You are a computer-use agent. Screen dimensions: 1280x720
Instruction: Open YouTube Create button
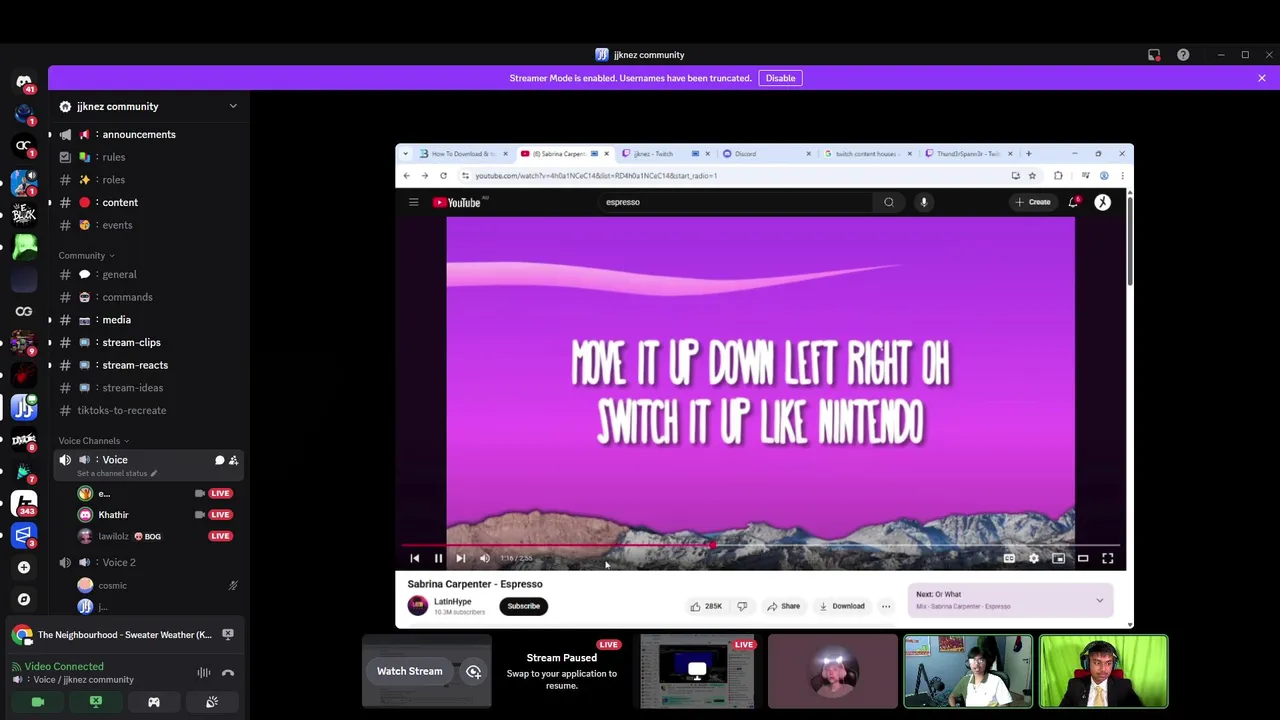tap(1033, 202)
